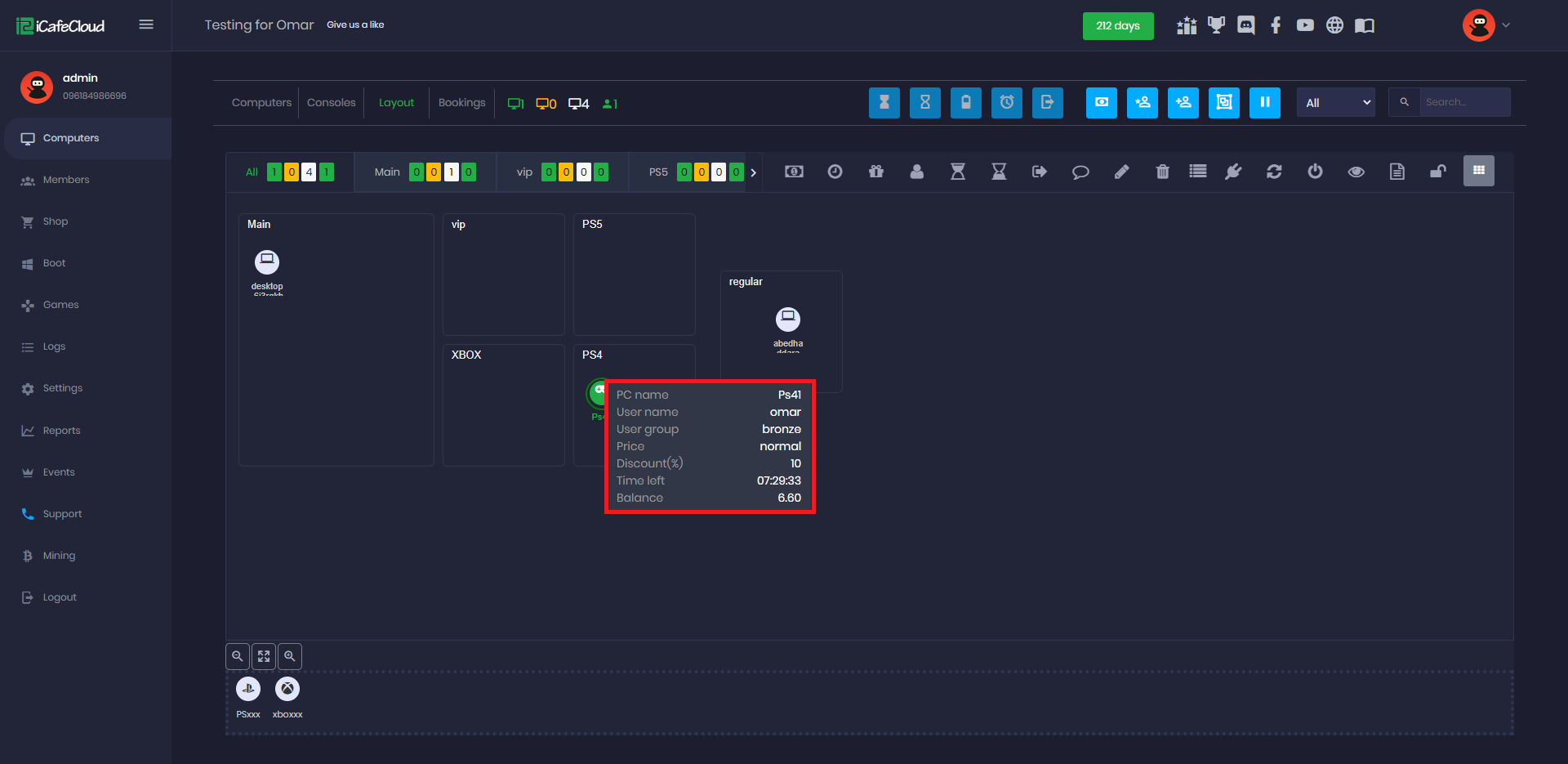Open Members in the sidebar
This screenshot has height=764, width=1568.
[x=66, y=180]
